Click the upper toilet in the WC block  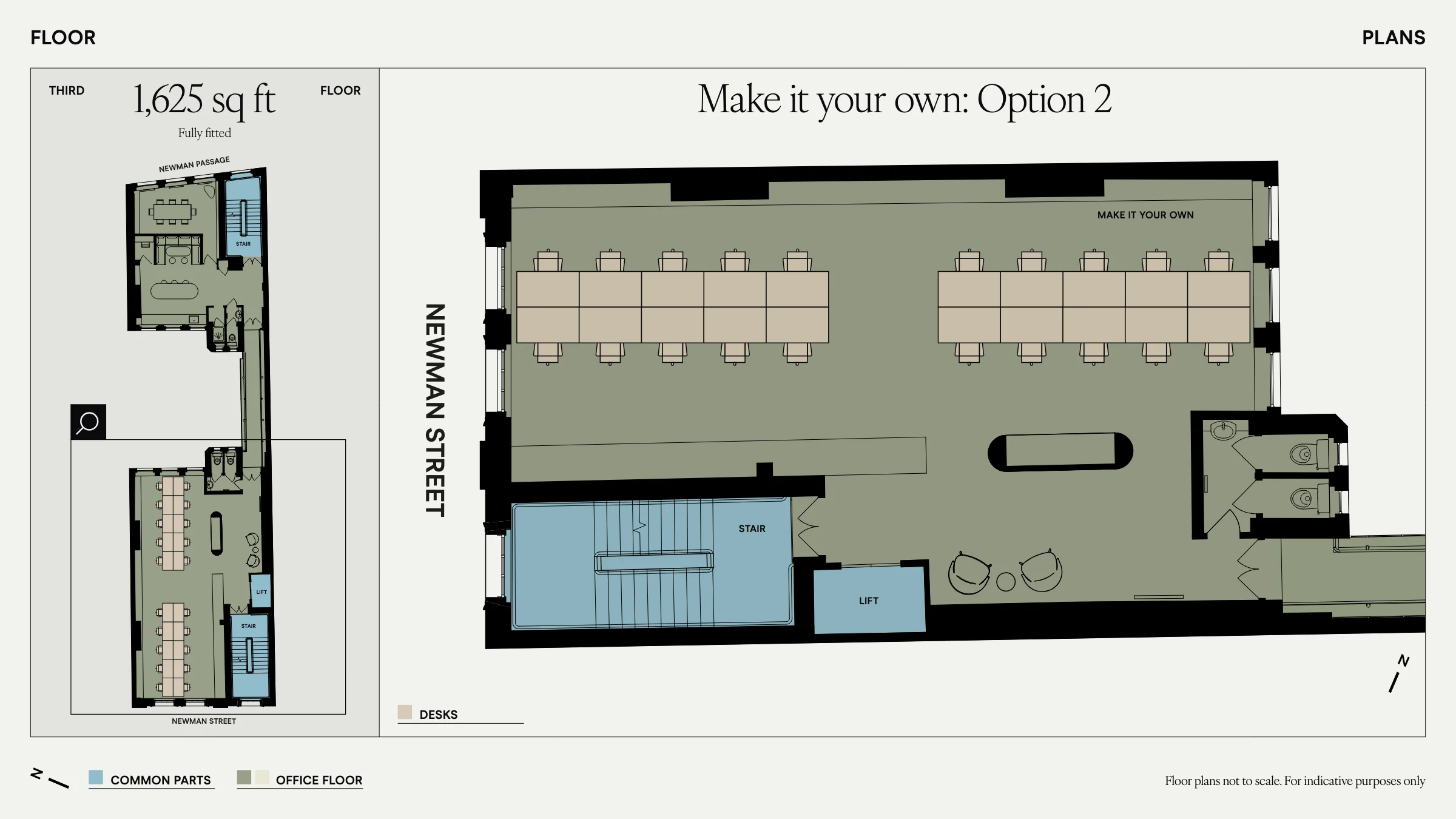pyautogui.click(x=1309, y=454)
